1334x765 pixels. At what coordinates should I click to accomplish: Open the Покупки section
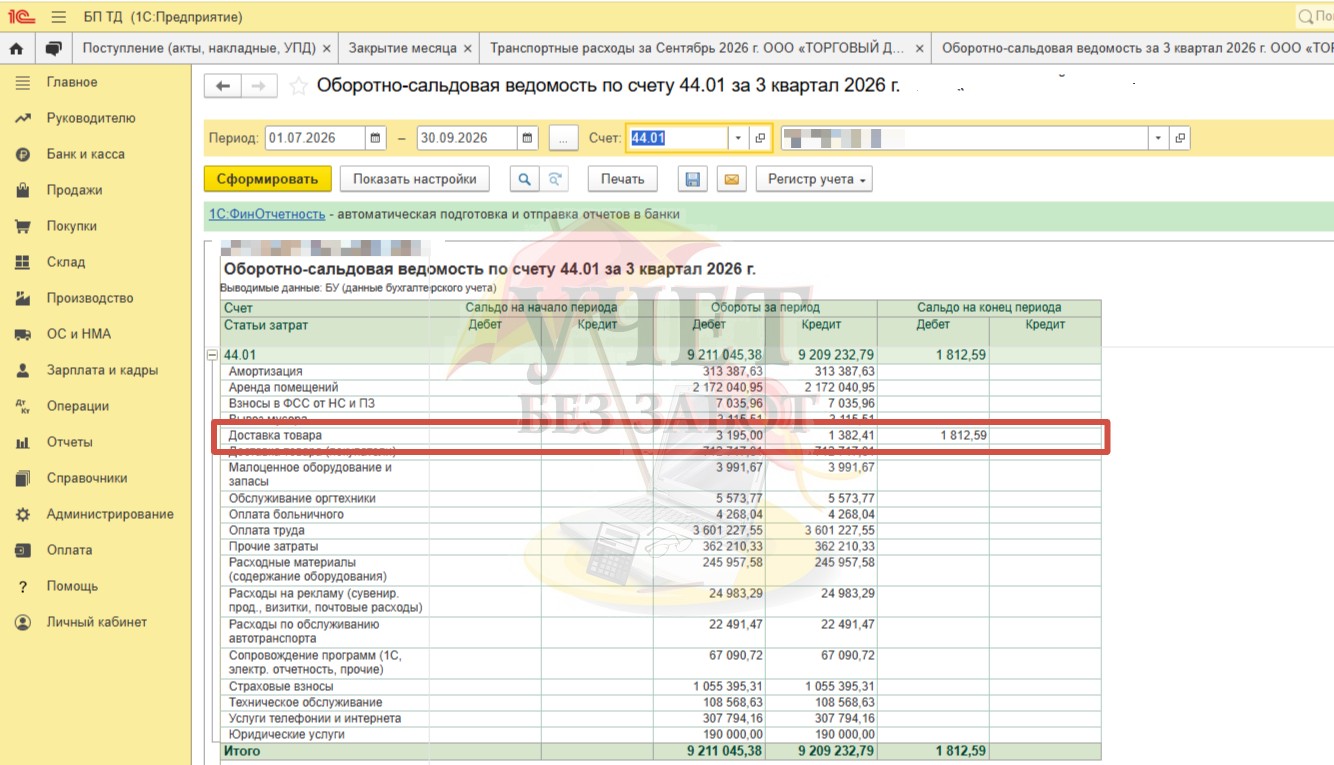click(72, 226)
